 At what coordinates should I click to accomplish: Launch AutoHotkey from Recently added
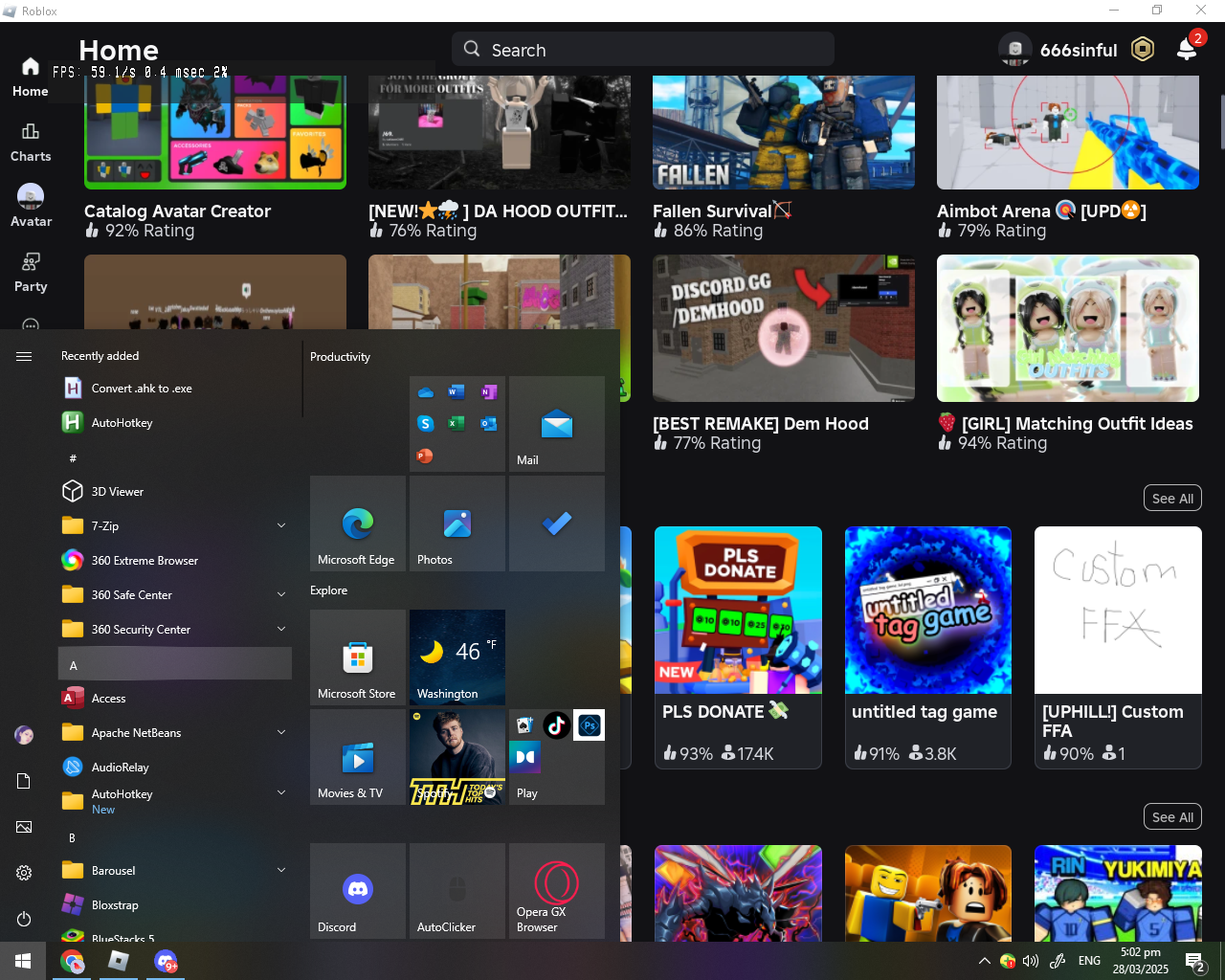click(x=174, y=423)
